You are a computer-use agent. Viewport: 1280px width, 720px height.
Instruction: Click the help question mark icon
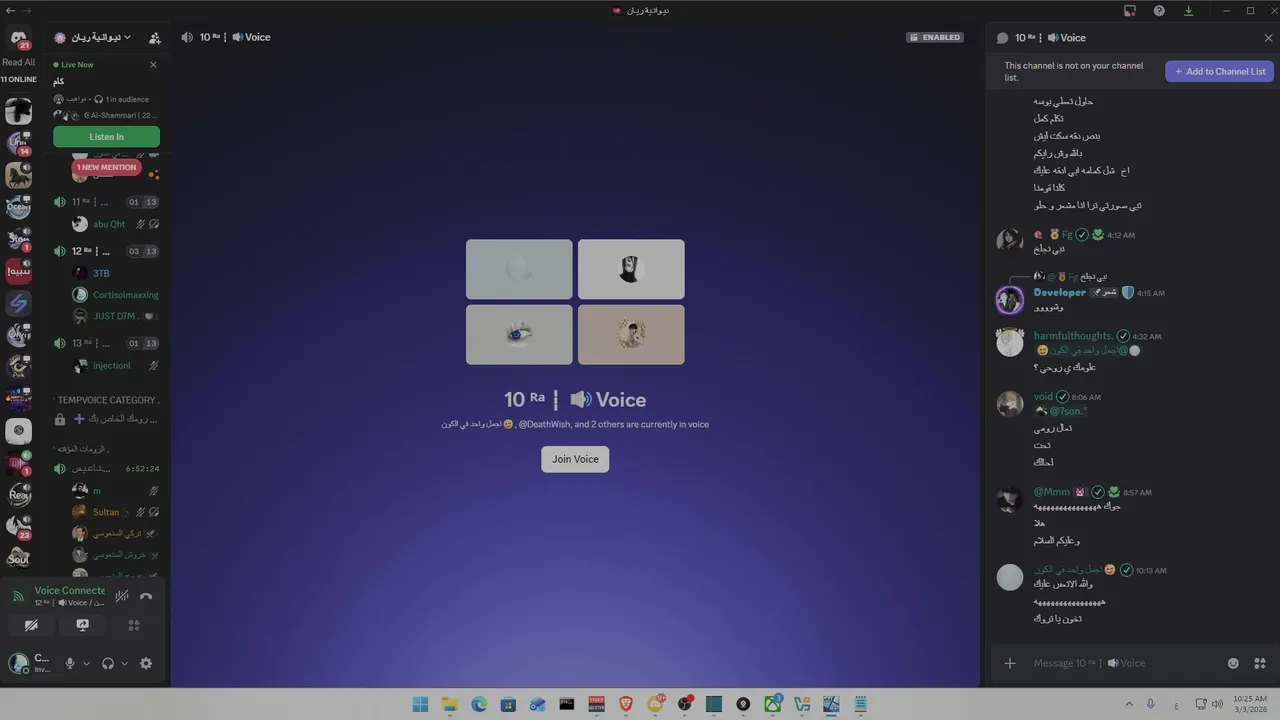click(x=1159, y=11)
